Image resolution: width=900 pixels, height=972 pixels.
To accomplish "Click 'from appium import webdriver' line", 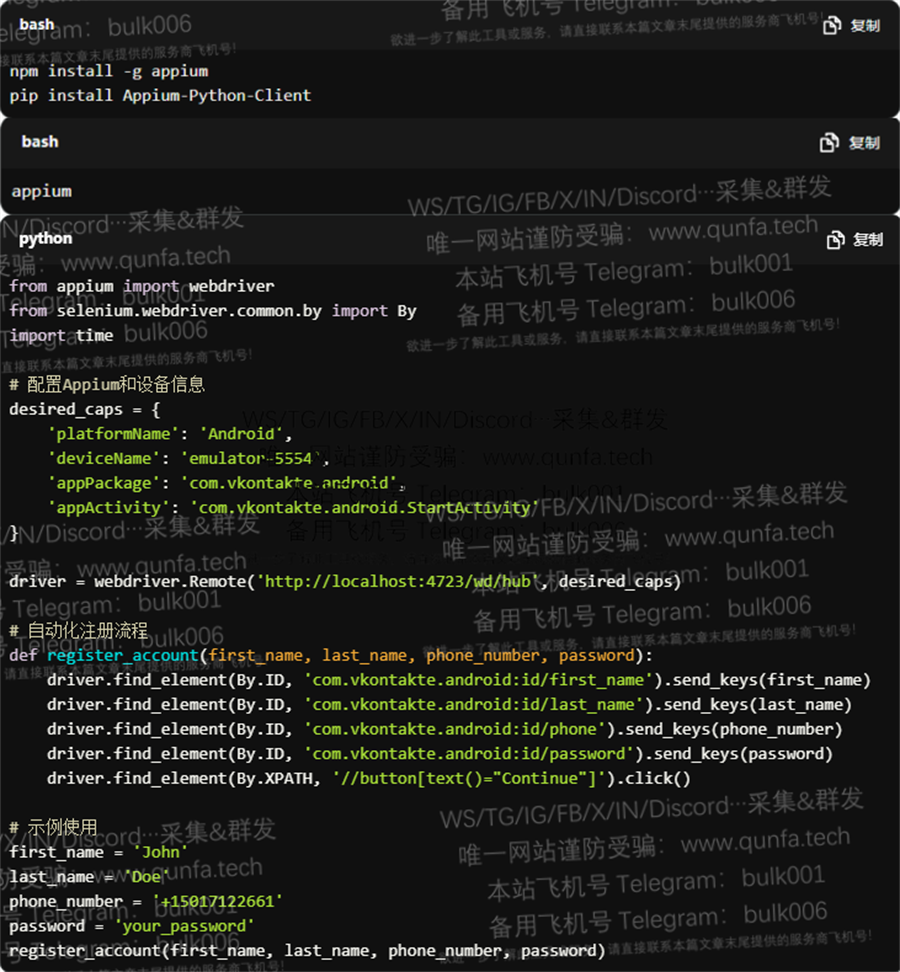I will tap(141, 286).
